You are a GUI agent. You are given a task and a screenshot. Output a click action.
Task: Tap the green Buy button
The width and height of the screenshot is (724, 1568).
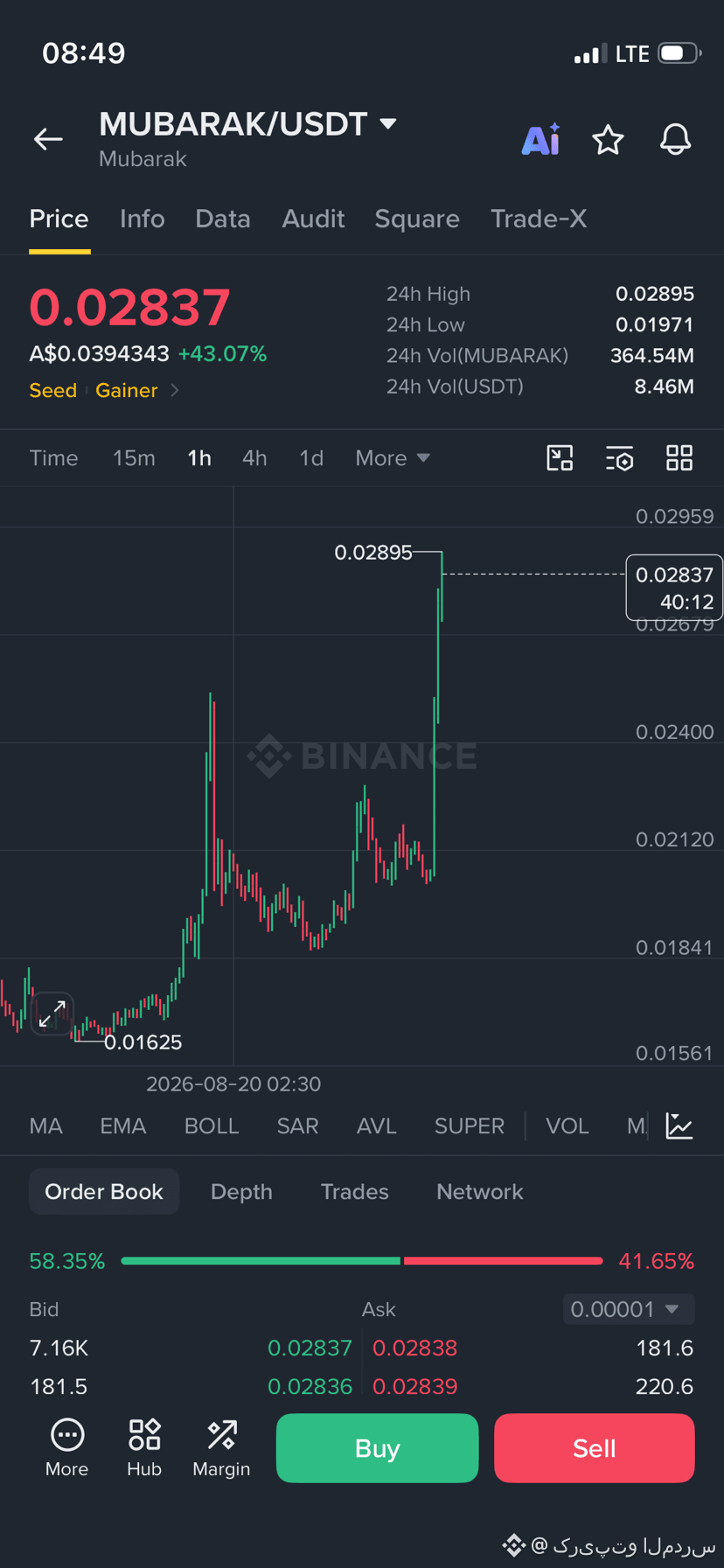[377, 1448]
